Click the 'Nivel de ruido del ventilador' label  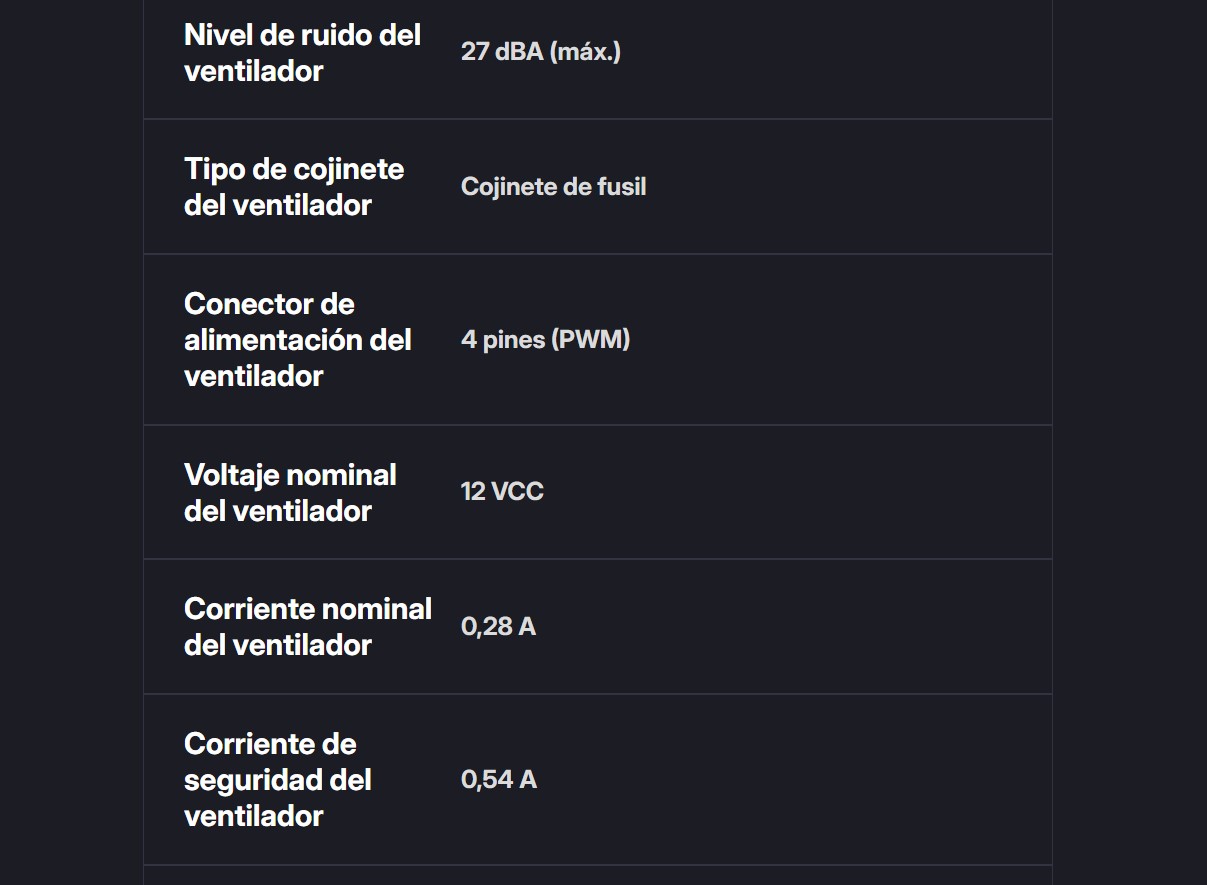[x=302, y=53]
